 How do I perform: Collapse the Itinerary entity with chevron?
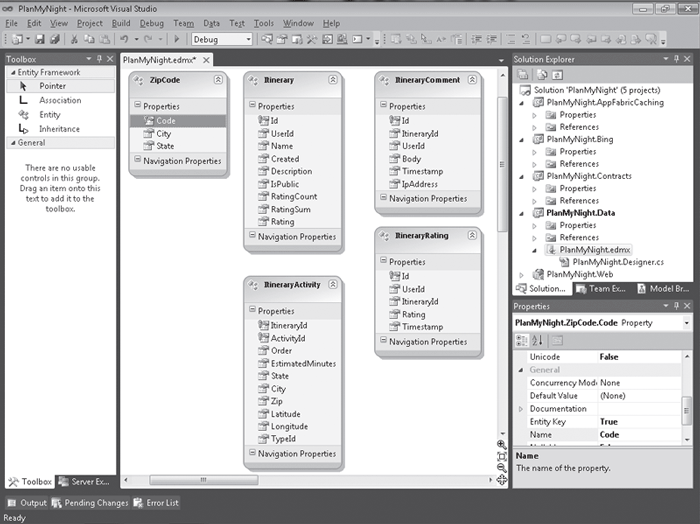tap(333, 79)
